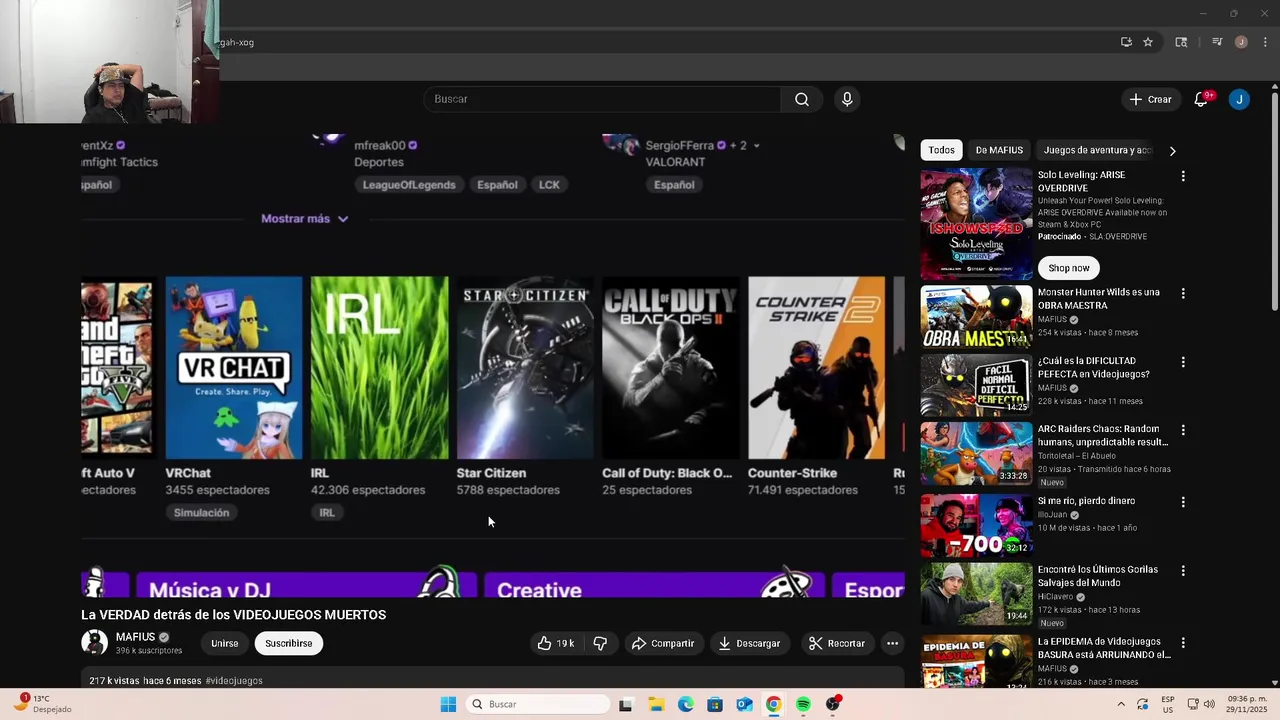The image size is (1280, 720).
Task: Open the MAFIUS channel avatar
Action: point(94,642)
